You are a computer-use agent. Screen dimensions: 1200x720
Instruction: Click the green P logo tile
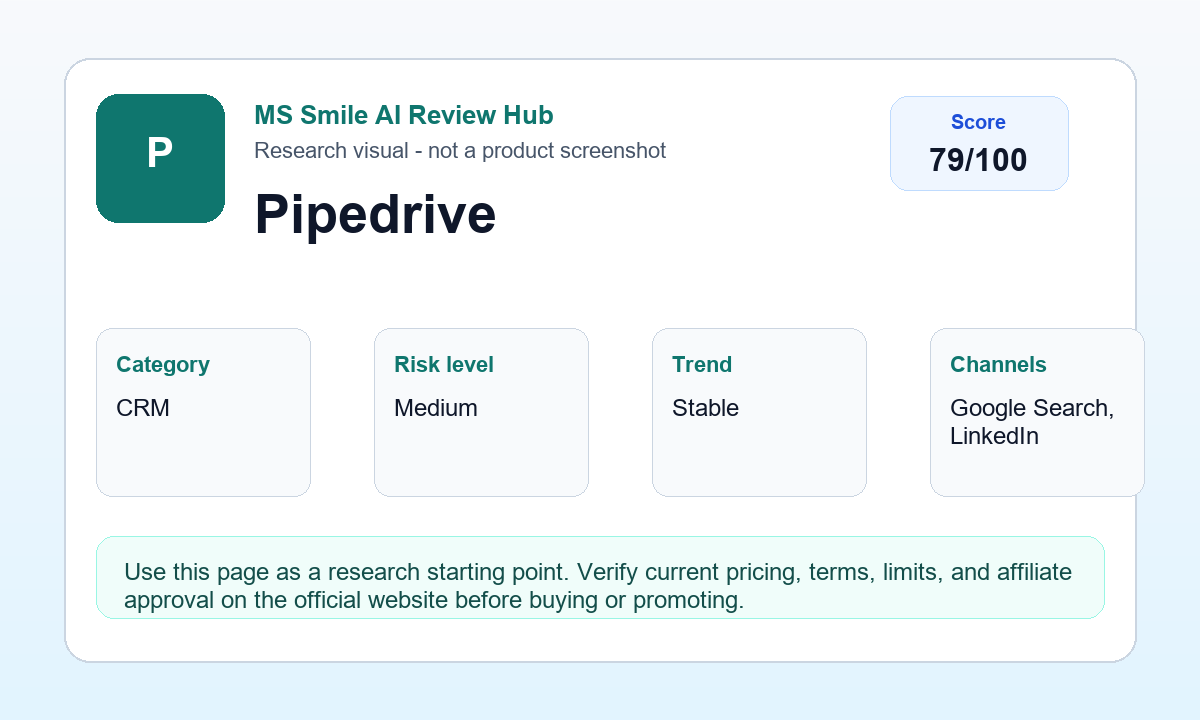point(160,158)
